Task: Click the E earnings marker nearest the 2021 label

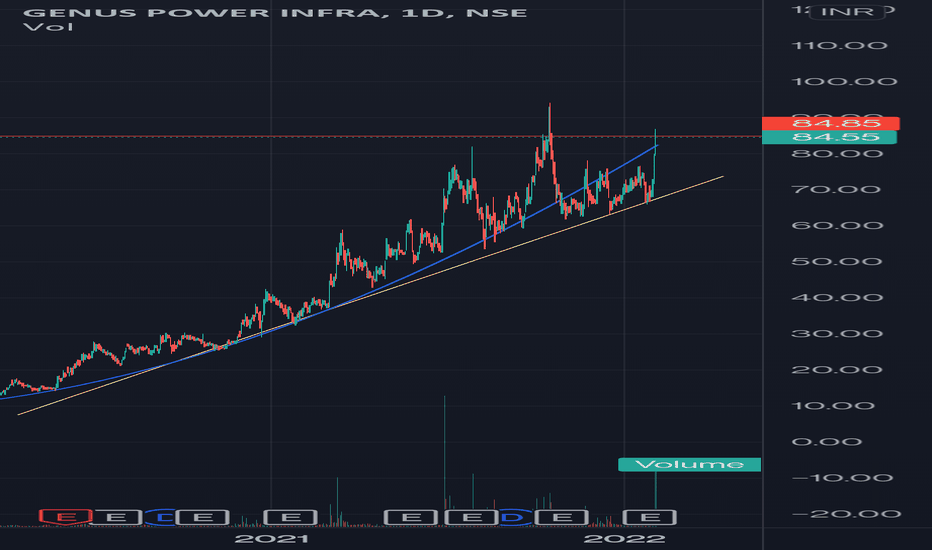Action: pyautogui.click(x=291, y=517)
